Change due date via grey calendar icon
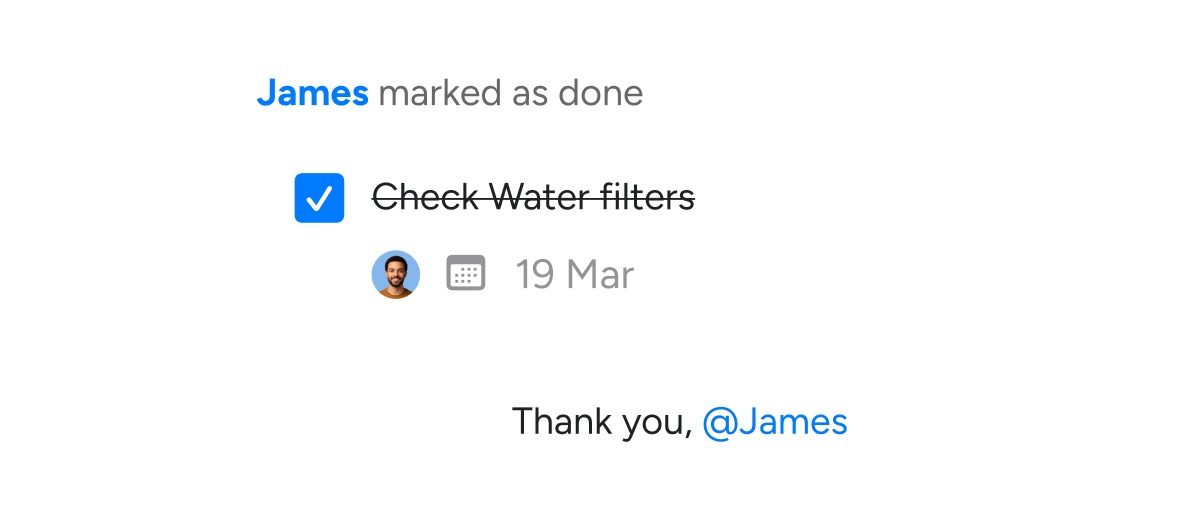Screen dimensions: 1192x512 466,273
